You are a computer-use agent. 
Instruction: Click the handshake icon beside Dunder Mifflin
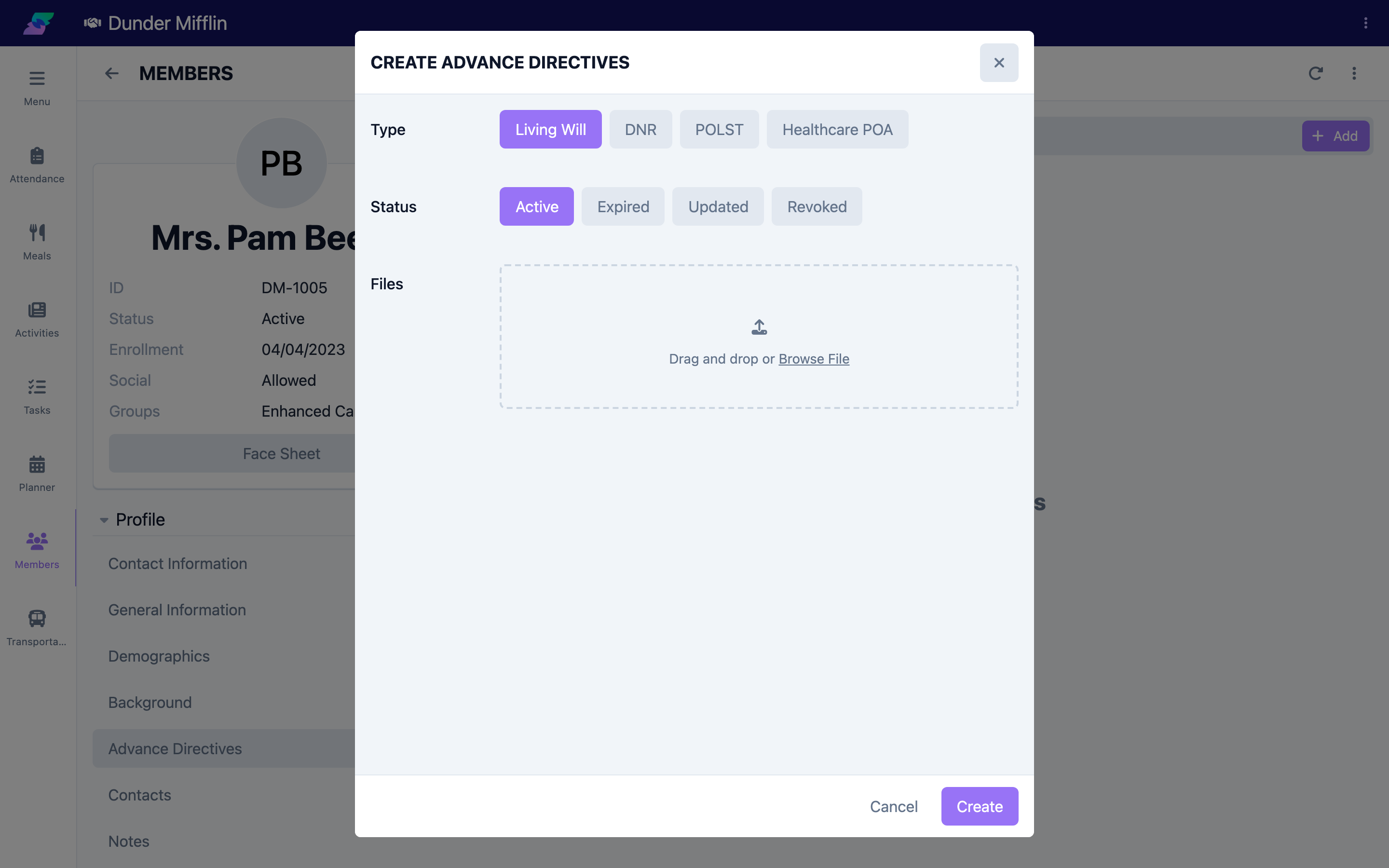92,23
